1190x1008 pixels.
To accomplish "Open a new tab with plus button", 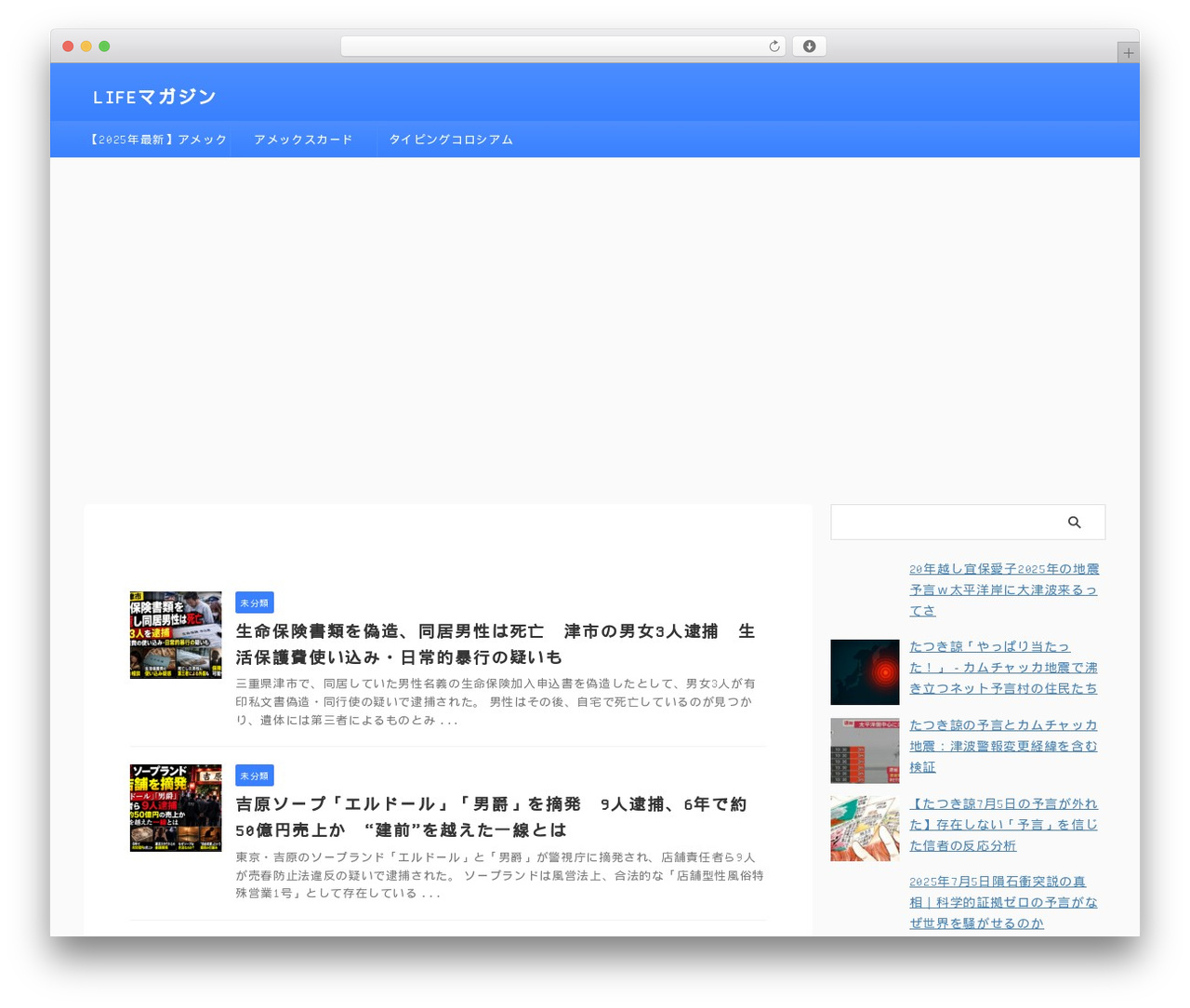I will tap(1128, 53).
